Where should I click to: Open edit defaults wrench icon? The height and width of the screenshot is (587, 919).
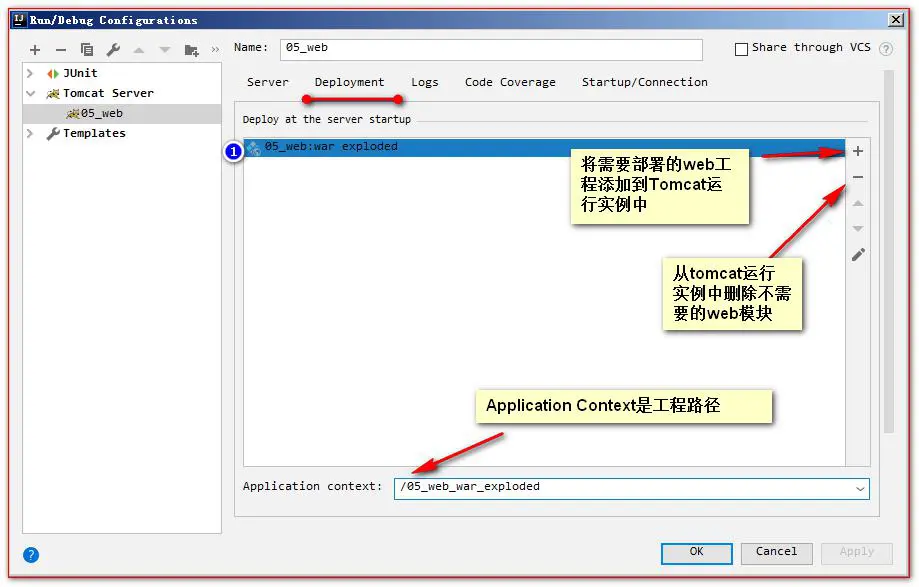point(113,50)
